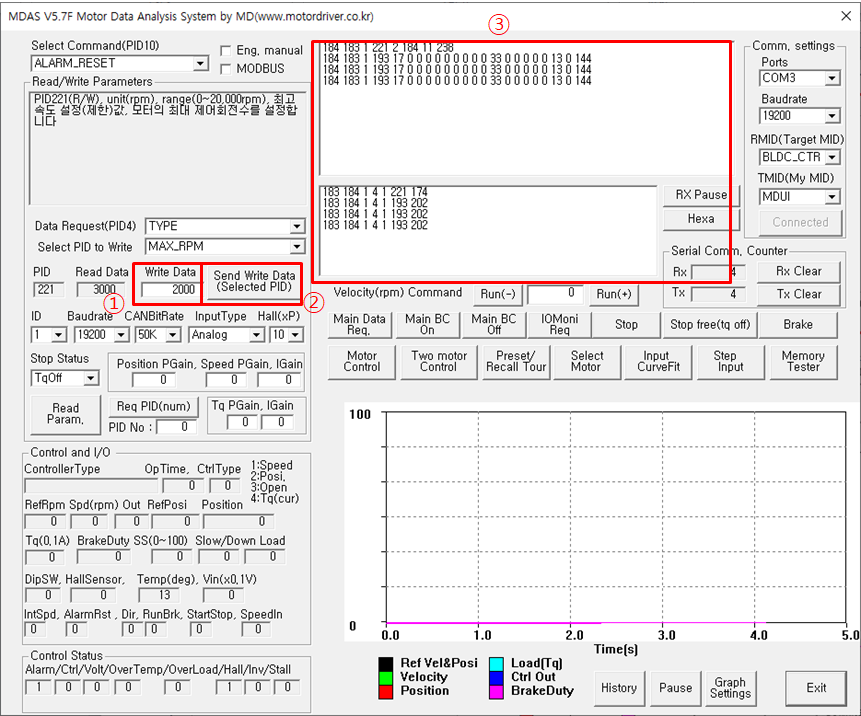Click the red Position legend swatch

pyautogui.click(x=386, y=692)
